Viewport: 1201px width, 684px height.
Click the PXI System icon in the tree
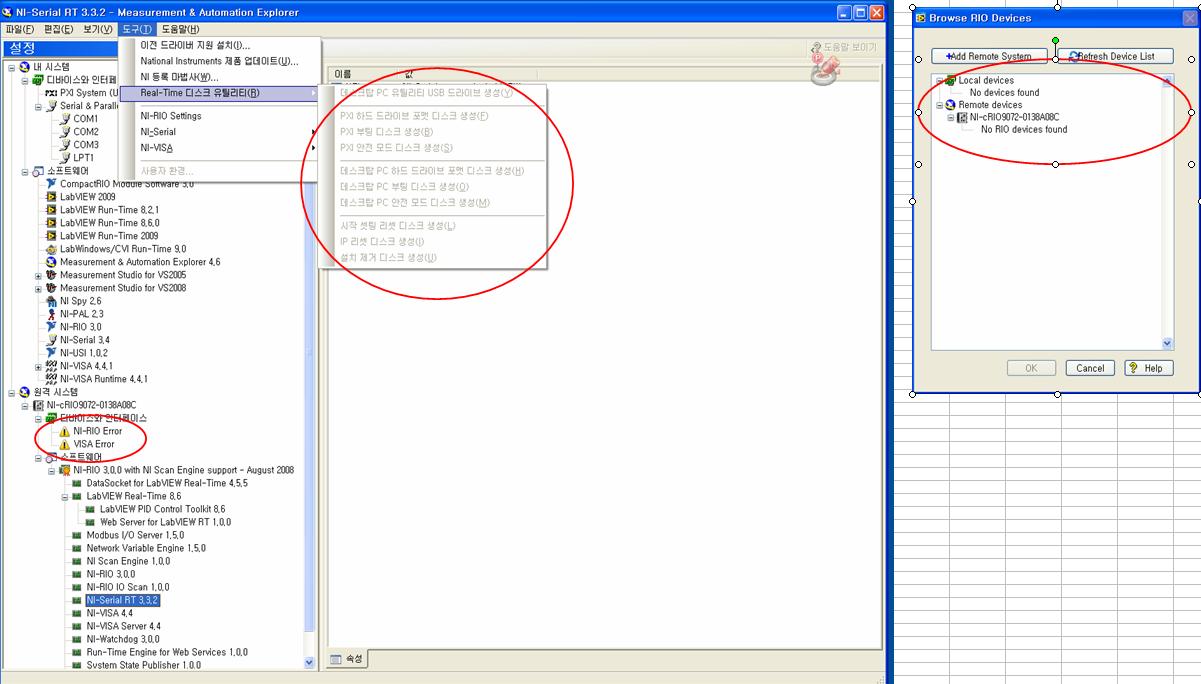52,93
